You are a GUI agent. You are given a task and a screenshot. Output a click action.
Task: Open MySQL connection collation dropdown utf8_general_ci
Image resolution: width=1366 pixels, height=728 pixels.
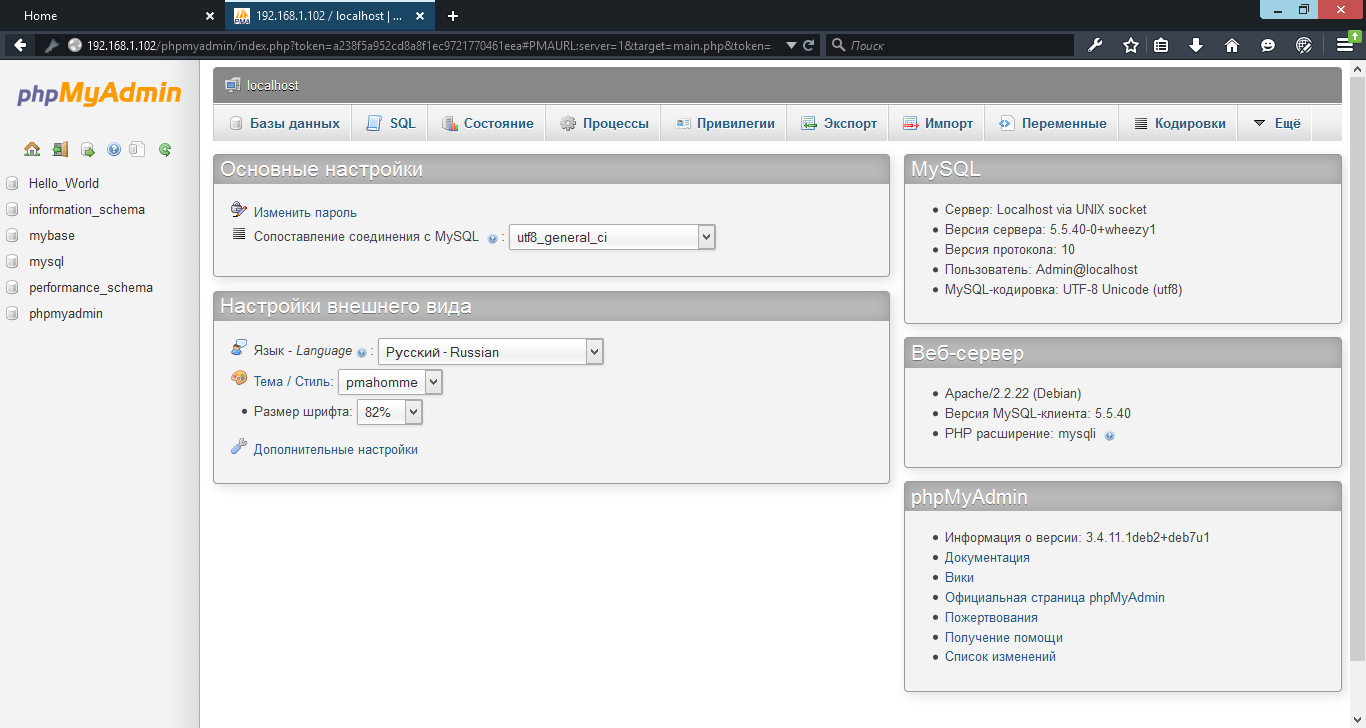pos(612,238)
